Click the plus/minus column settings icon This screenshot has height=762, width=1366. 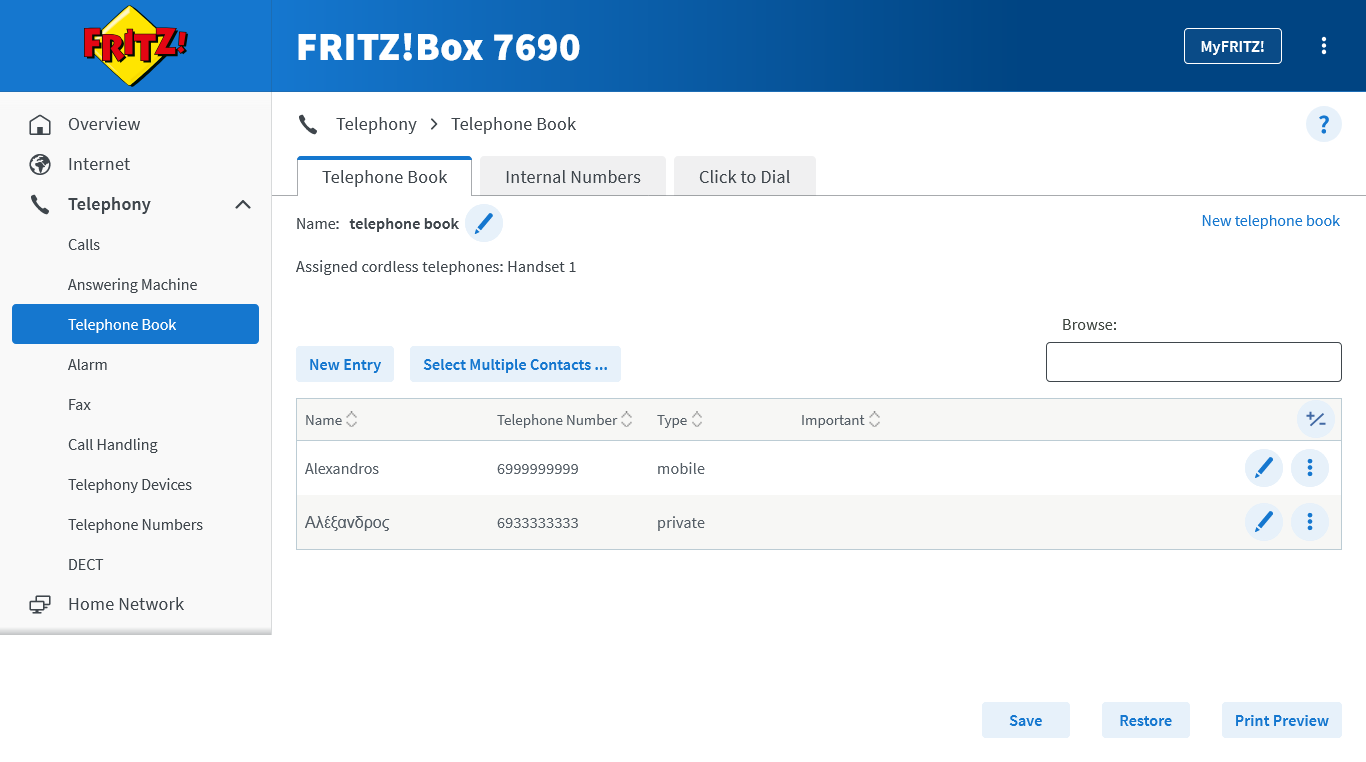click(x=1316, y=420)
